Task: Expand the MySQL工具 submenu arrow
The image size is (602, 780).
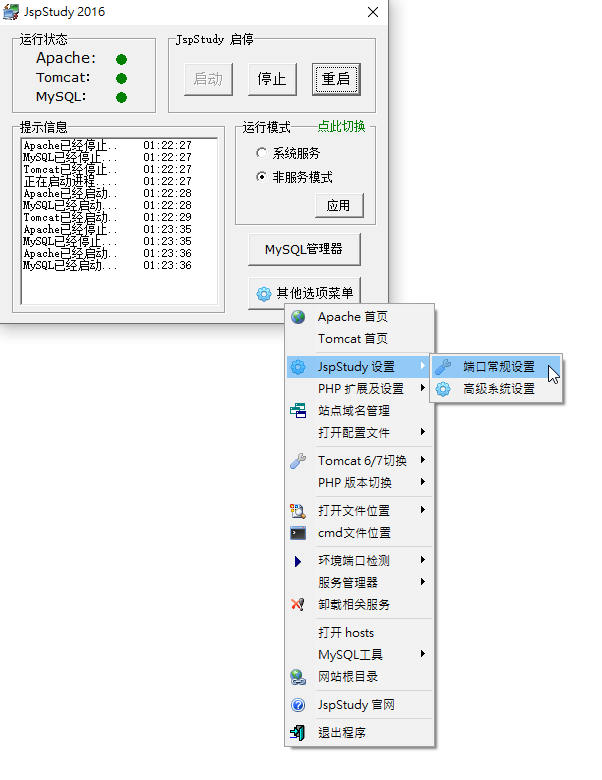Action: click(x=422, y=654)
